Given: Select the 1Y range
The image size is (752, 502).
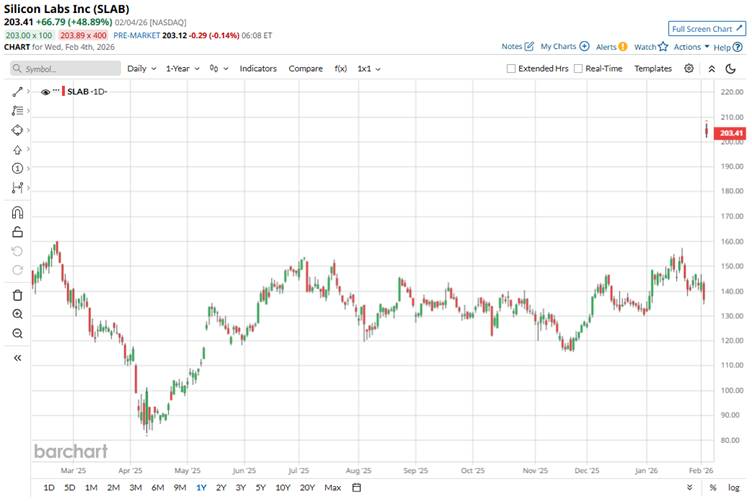Looking at the screenshot, I should (x=201, y=488).
